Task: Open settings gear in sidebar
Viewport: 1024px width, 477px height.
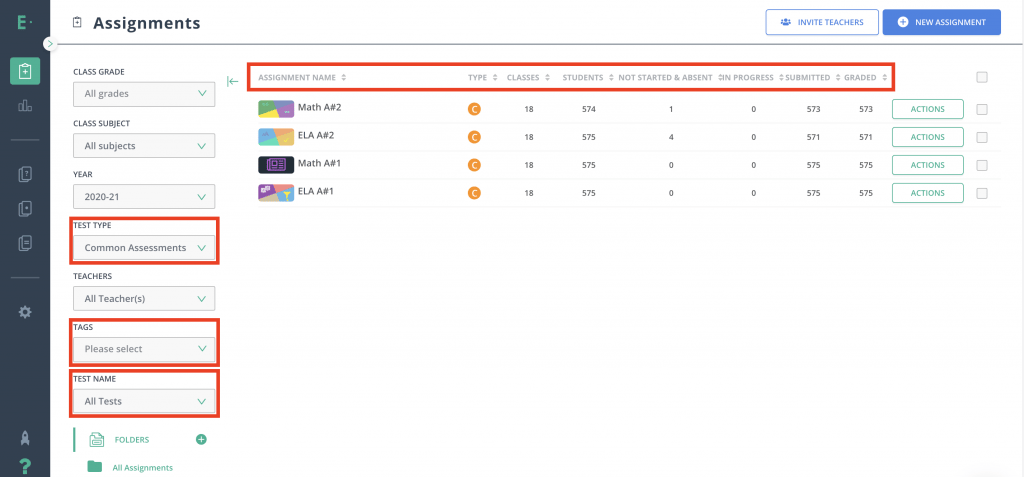Action: point(25,312)
